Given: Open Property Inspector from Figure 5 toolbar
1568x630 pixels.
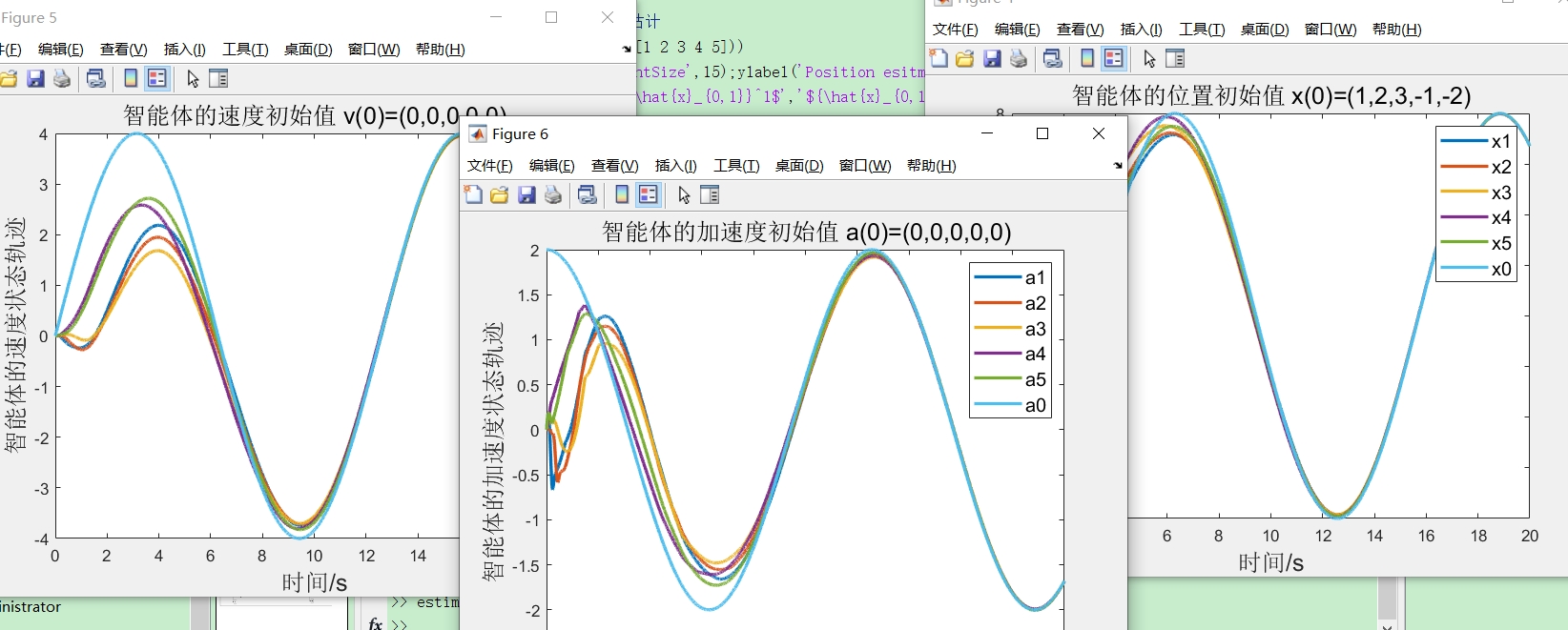Looking at the screenshot, I should pyautogui.click(x=218, y=78).
